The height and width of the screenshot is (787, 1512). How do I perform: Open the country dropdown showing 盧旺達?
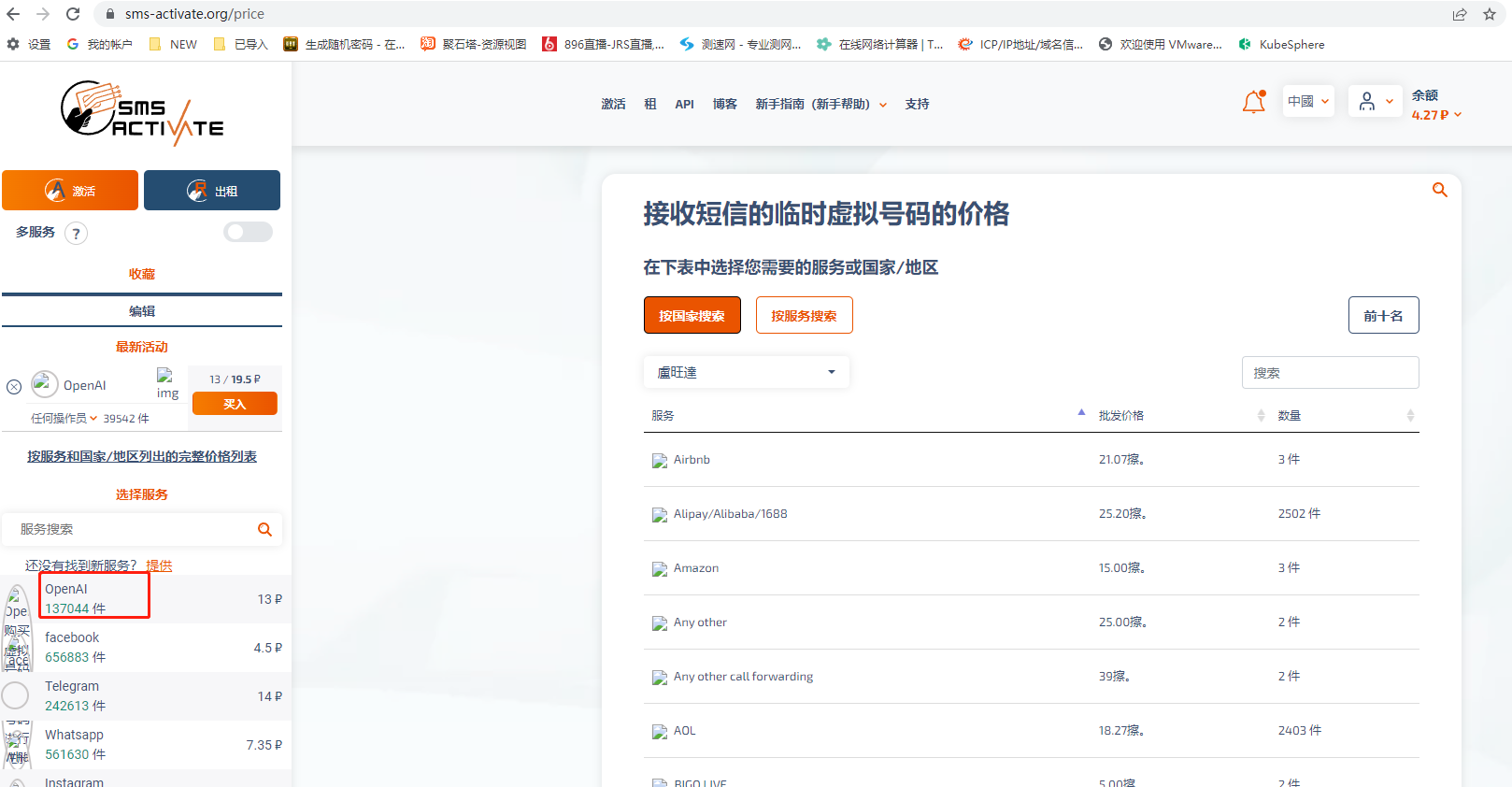click(x=746, y=372)
